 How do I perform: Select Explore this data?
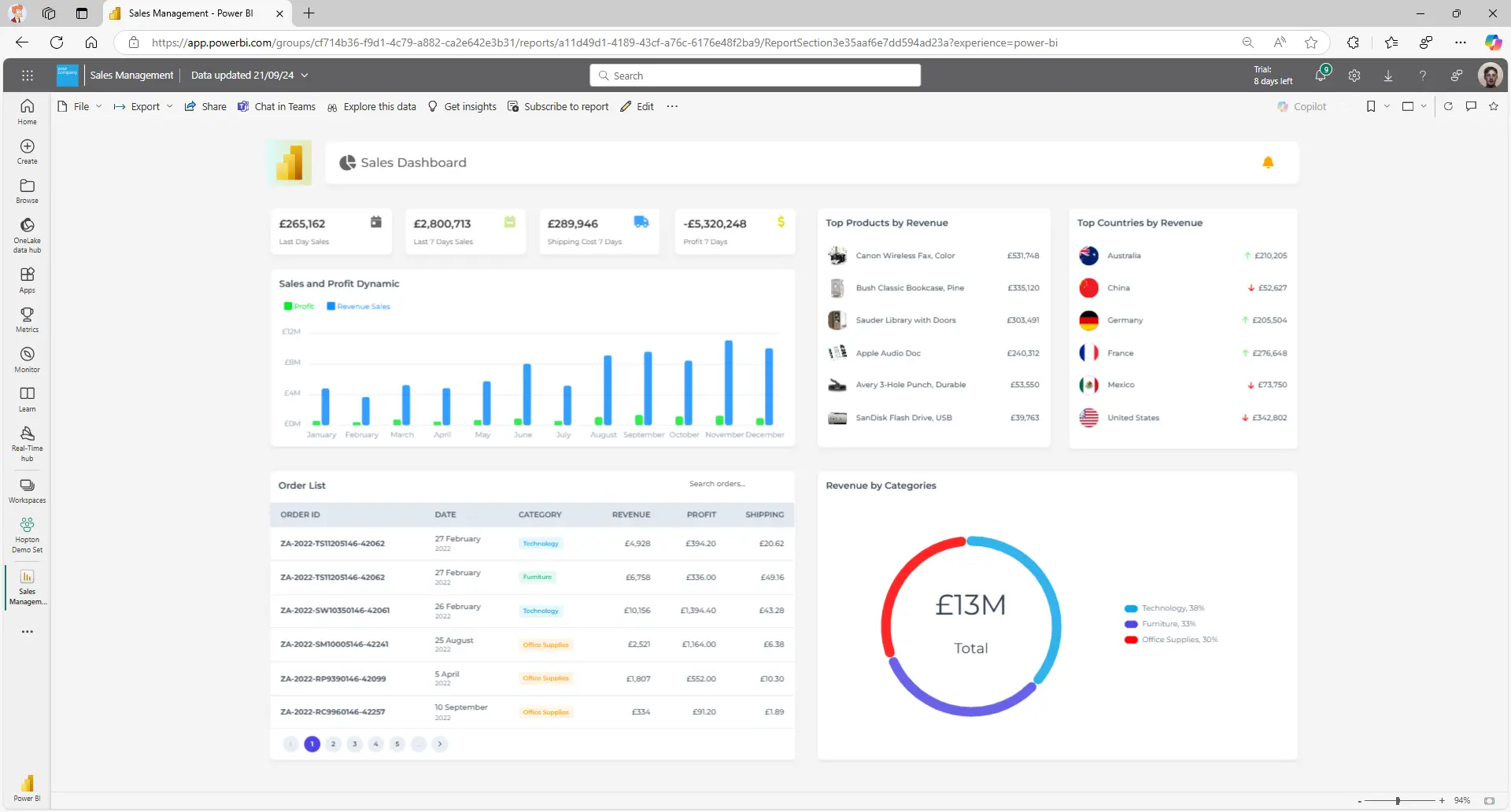click(371, 106)
